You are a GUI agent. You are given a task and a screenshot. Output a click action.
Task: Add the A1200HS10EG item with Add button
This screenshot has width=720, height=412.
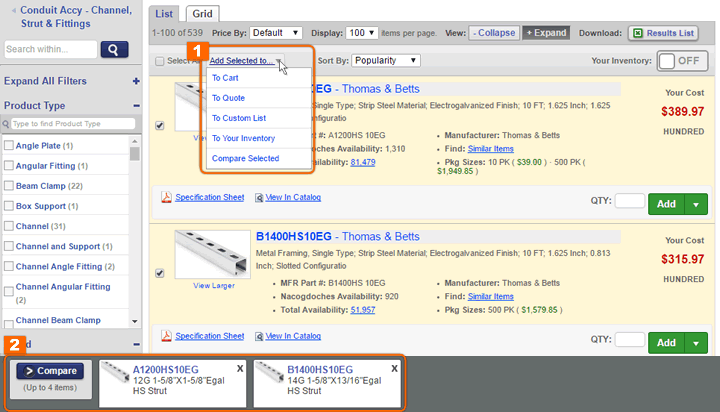click(x=666, y=204)
